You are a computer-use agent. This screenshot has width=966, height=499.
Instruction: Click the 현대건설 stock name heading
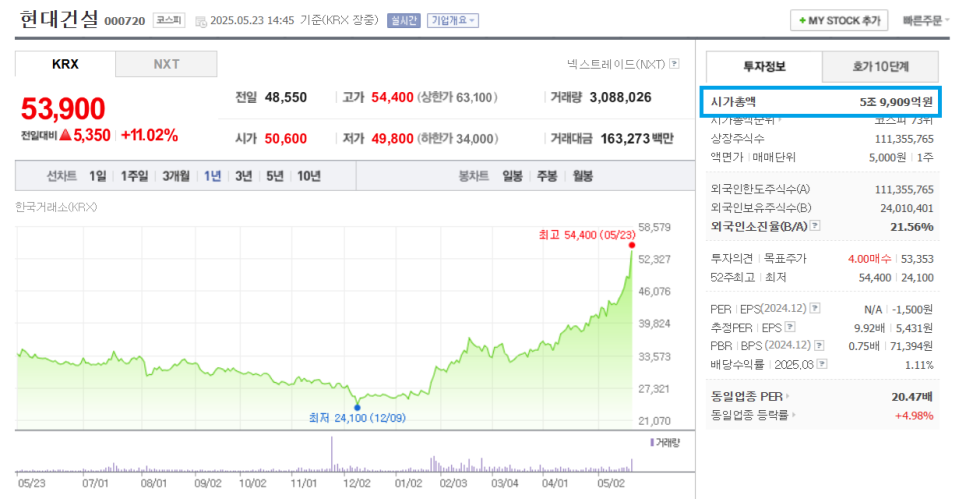(x=59, y=20)
